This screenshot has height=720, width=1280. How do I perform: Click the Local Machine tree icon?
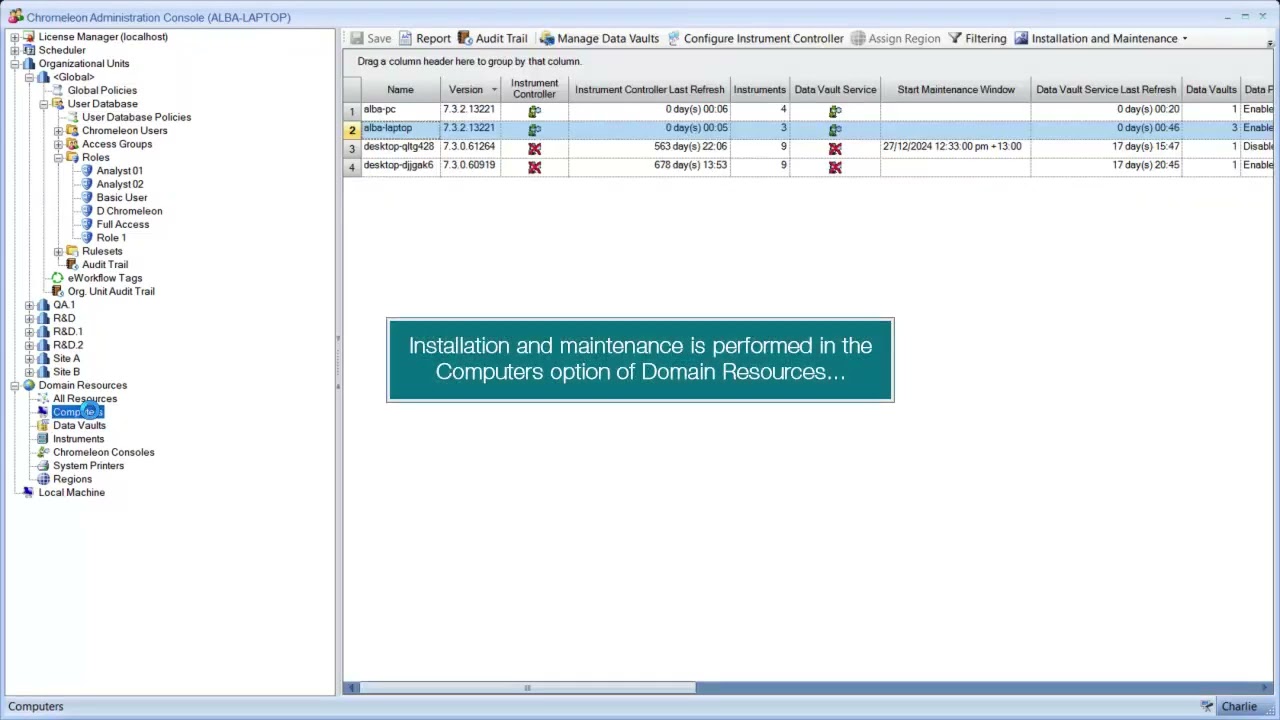pyautogui.click(x=28, y=492)
